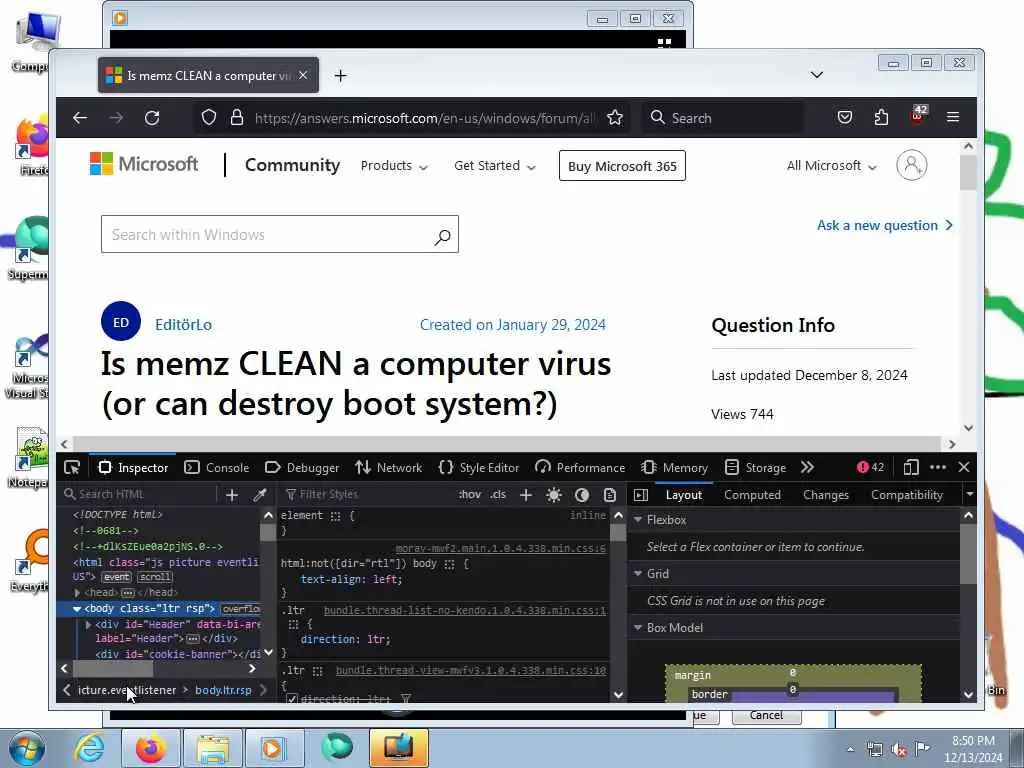1024x768 pixels.
Task: Open the Style Editor tab
Action: point(479,468)
